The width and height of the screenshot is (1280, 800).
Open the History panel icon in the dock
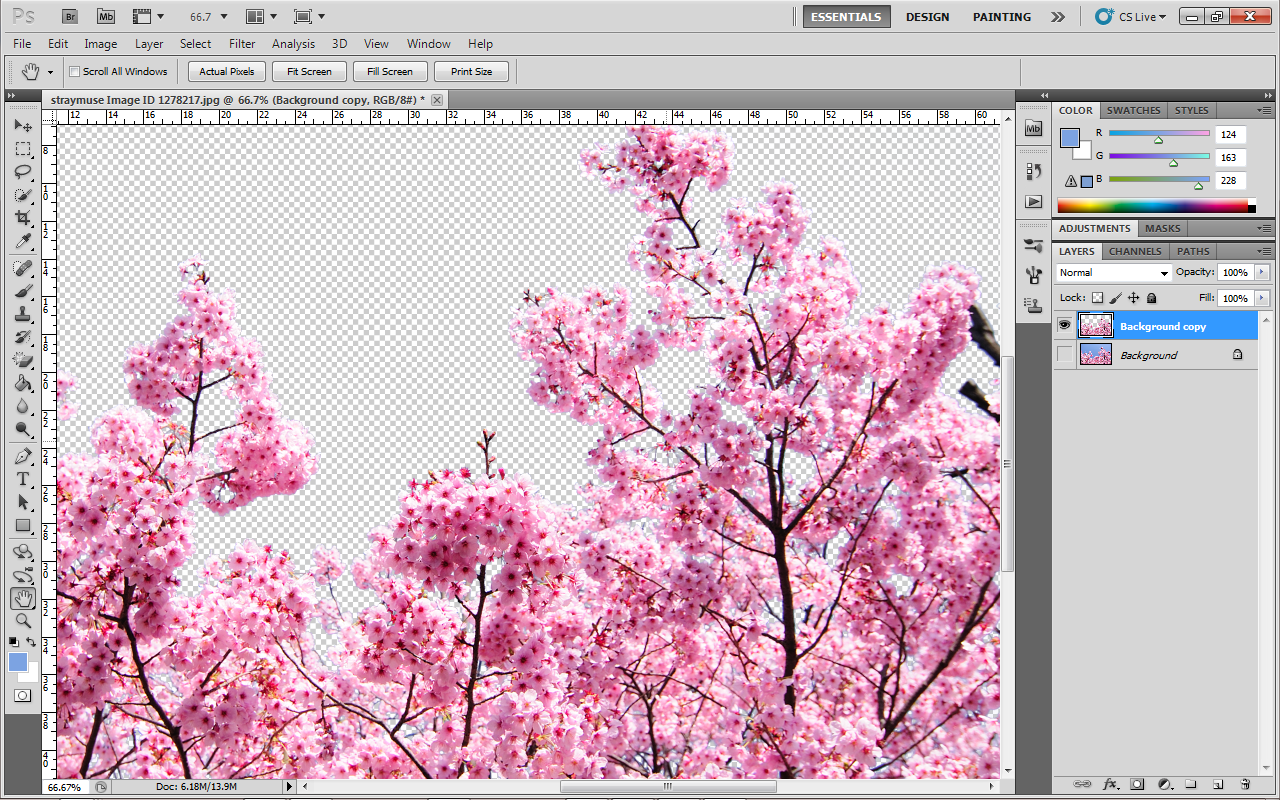tap(1034, 171)
